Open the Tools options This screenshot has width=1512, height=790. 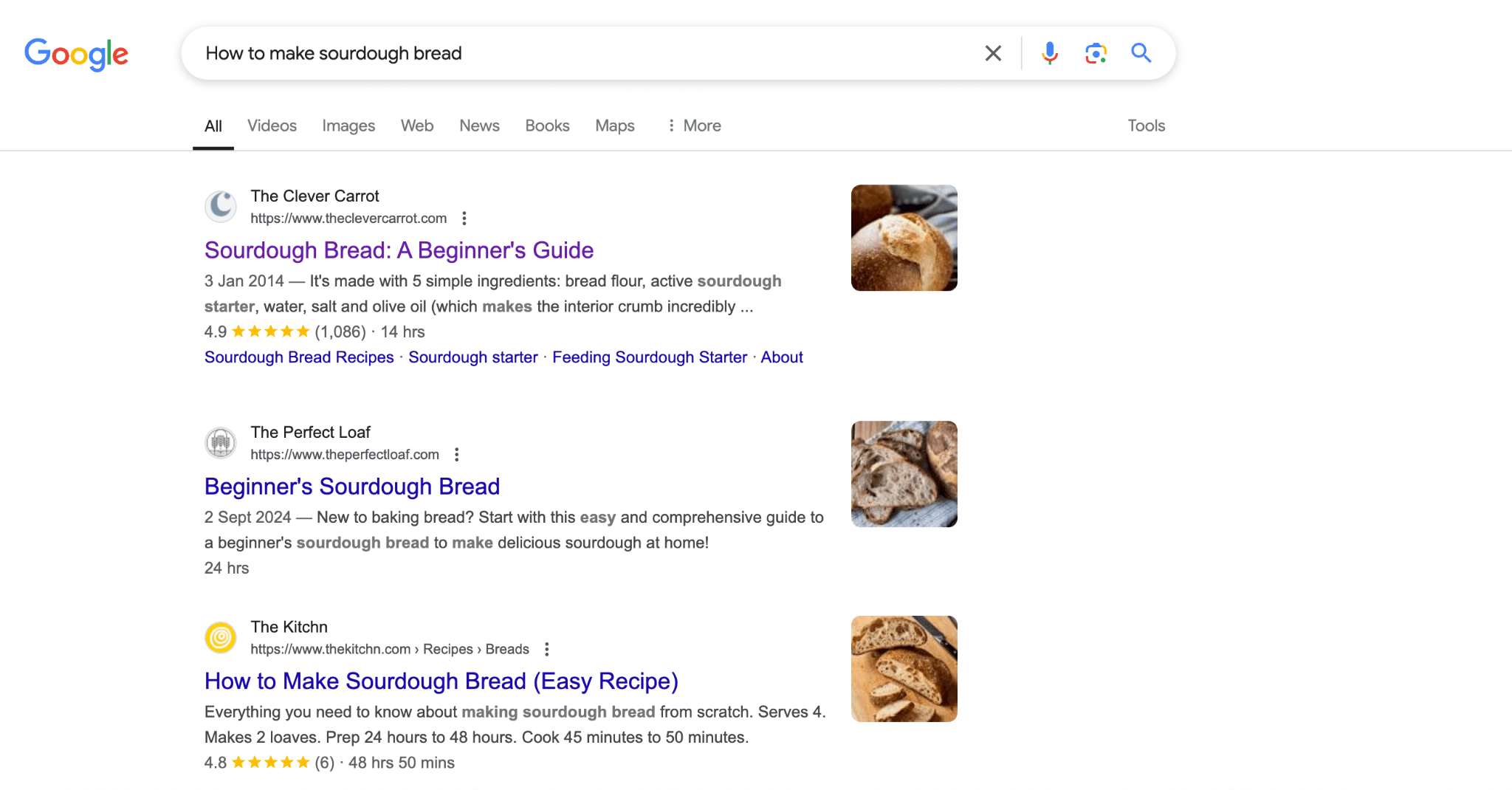(x=1145, y=126)
